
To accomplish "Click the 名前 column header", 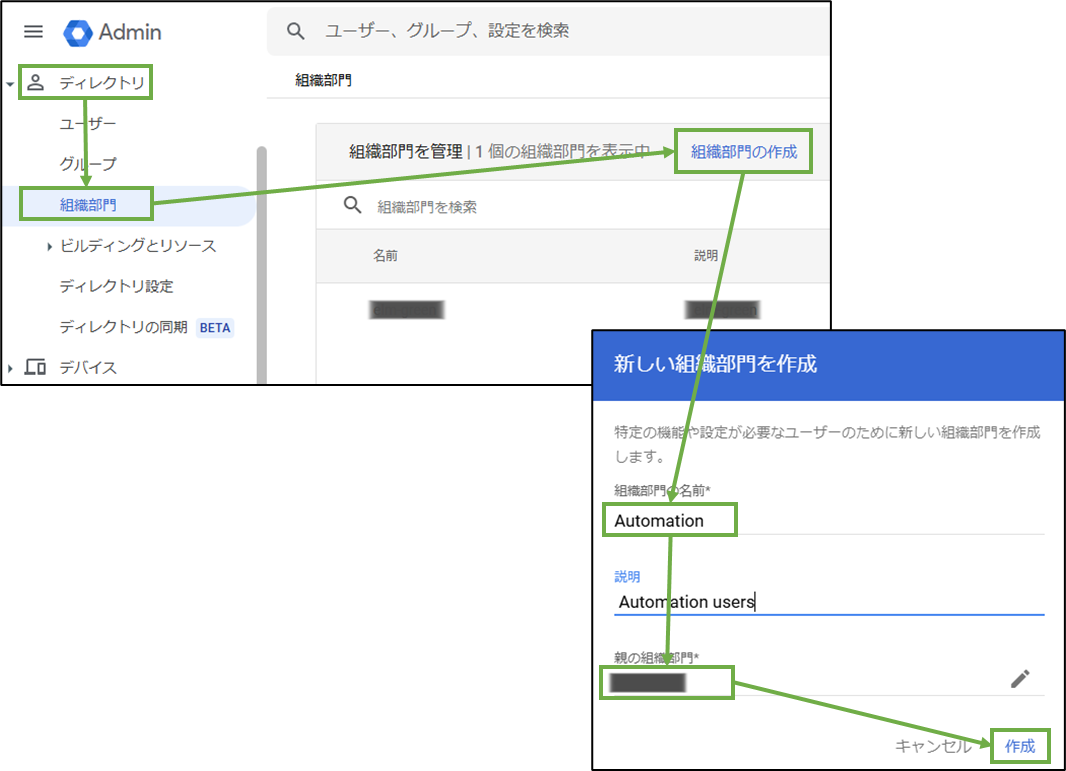I will (385, 256).
